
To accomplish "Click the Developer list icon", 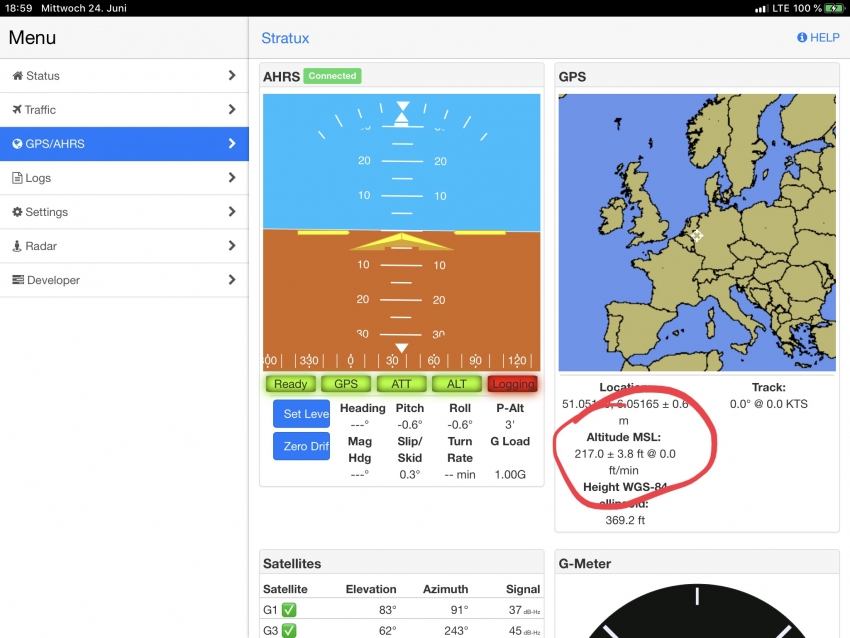I will 18,280.
